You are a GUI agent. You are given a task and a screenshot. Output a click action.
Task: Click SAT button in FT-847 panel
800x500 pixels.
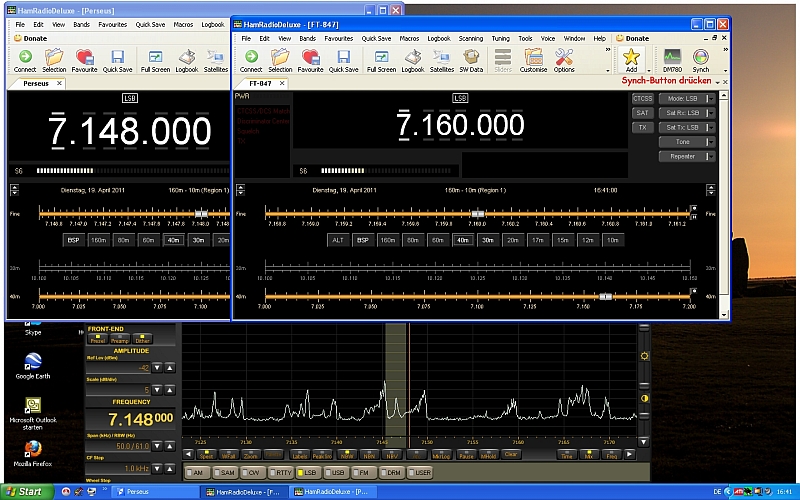click(x=642, y=113)
